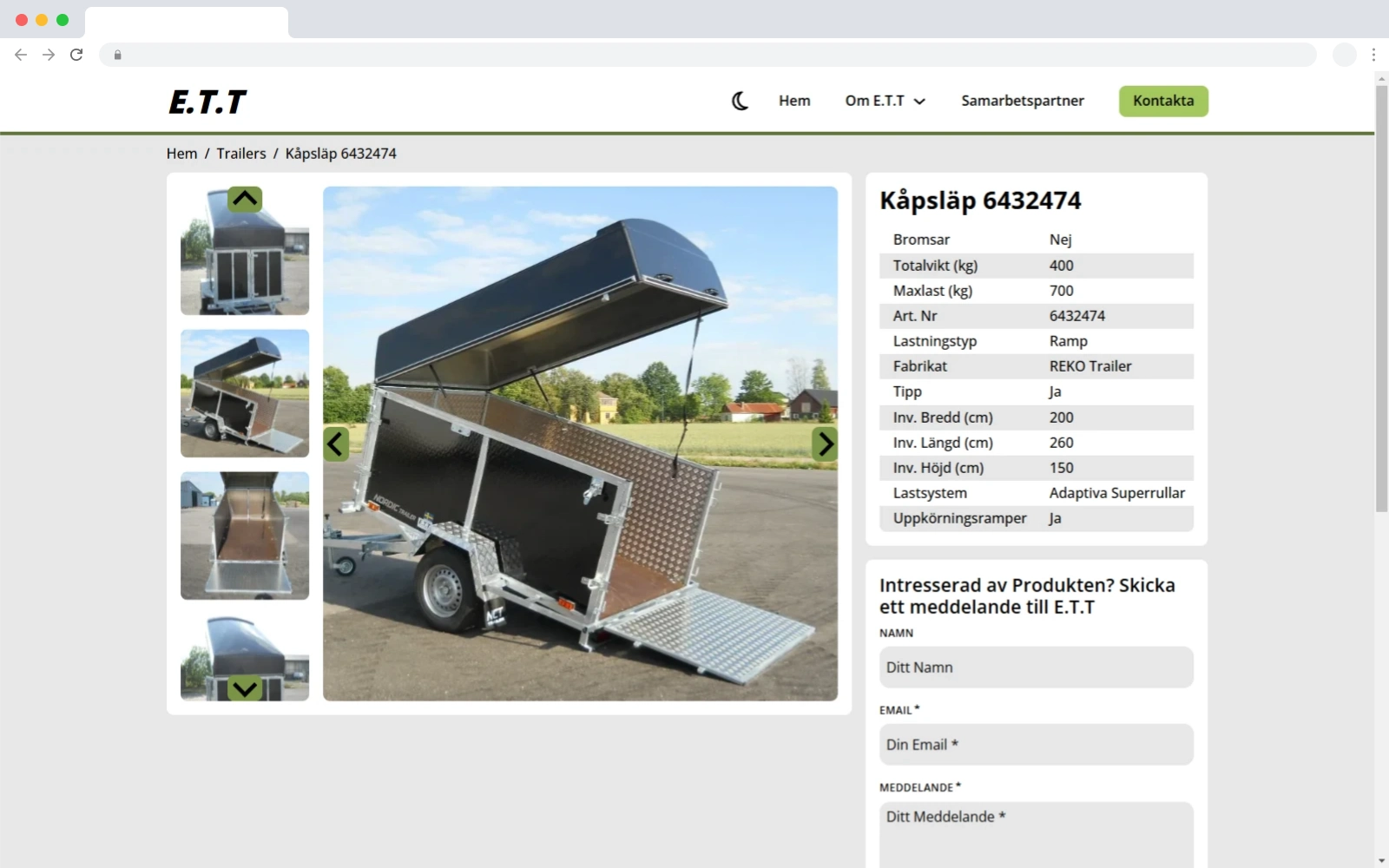Image resolution: width=1389 pixels, height=868 pixels.
Task: Click the green Kontakta button
Action: (x=1163, y=101)
